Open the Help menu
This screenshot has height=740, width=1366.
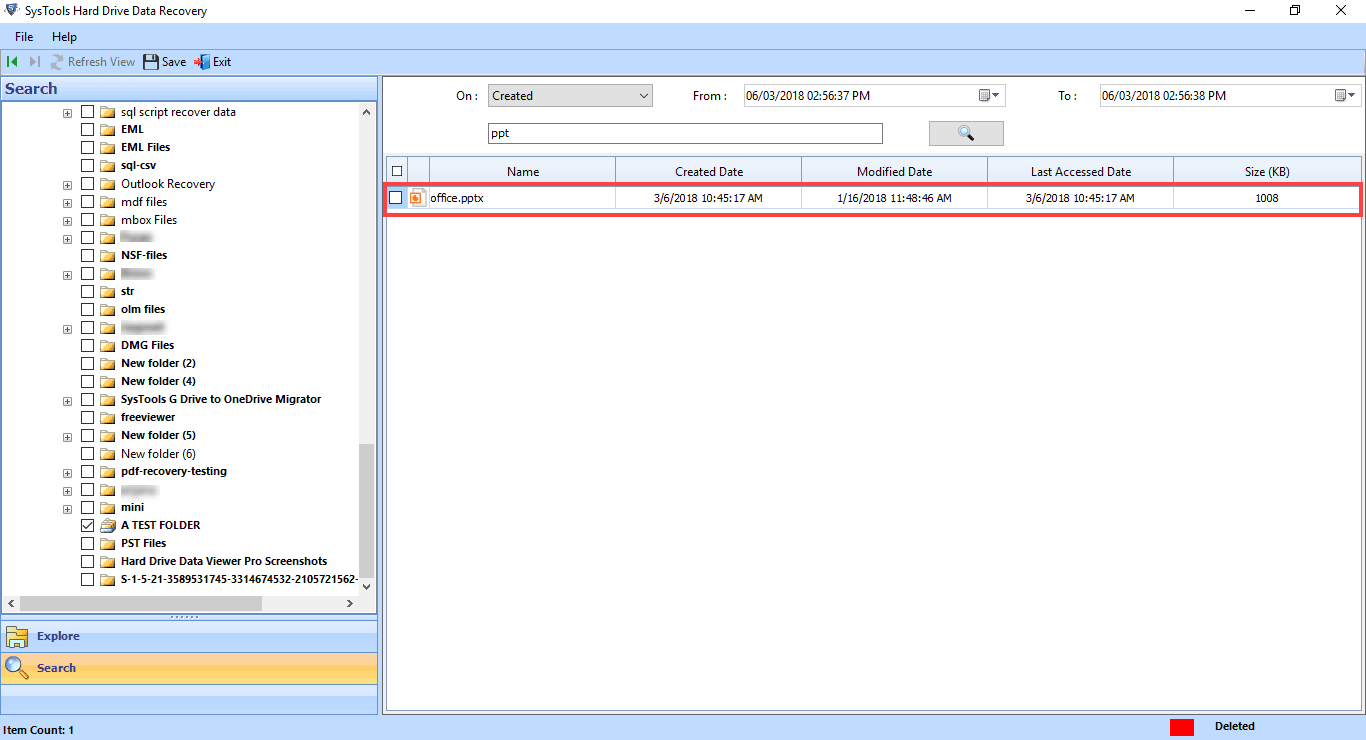[x=64, y=37]
